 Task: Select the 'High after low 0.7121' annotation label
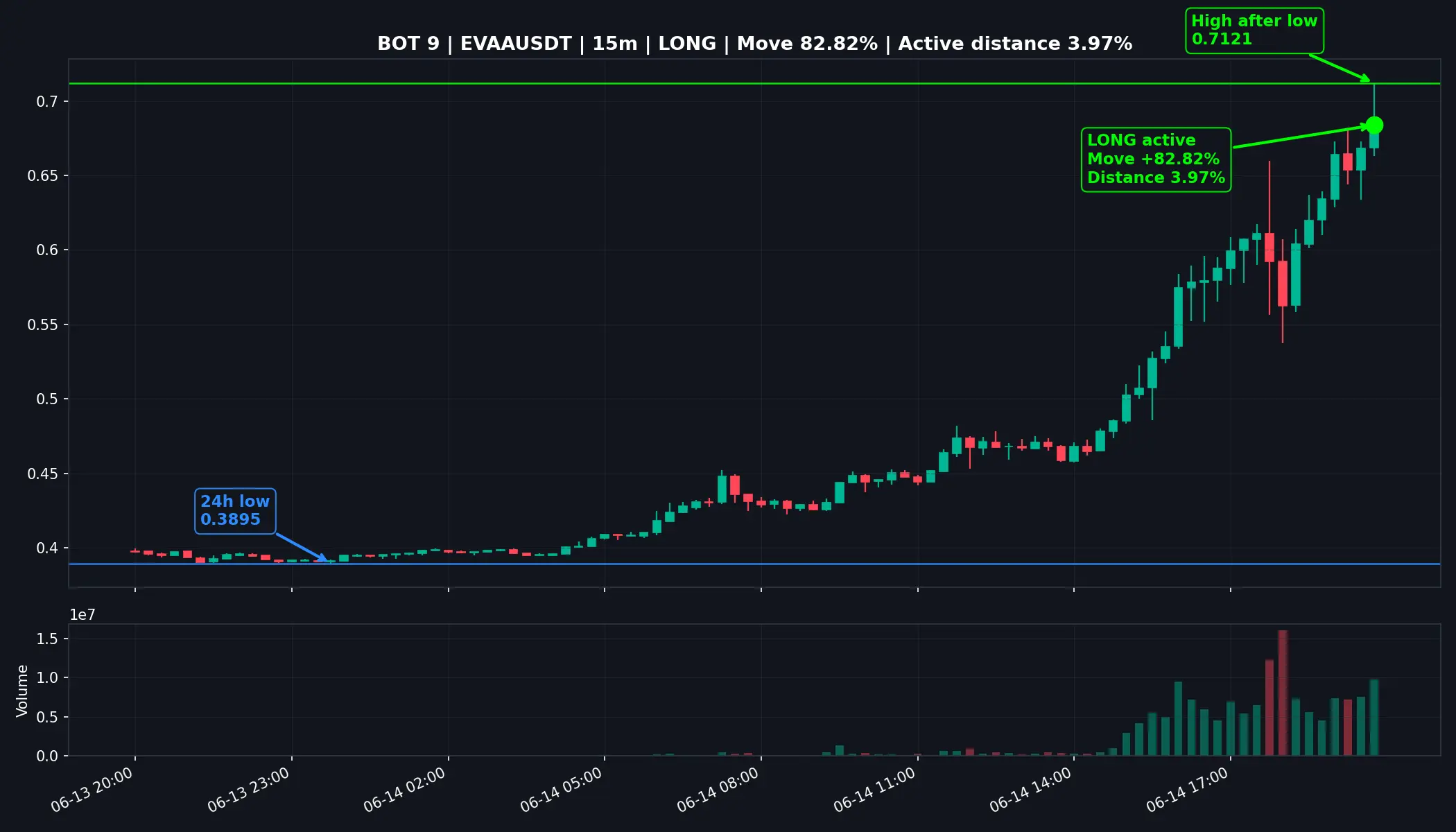pos(1254,31)
